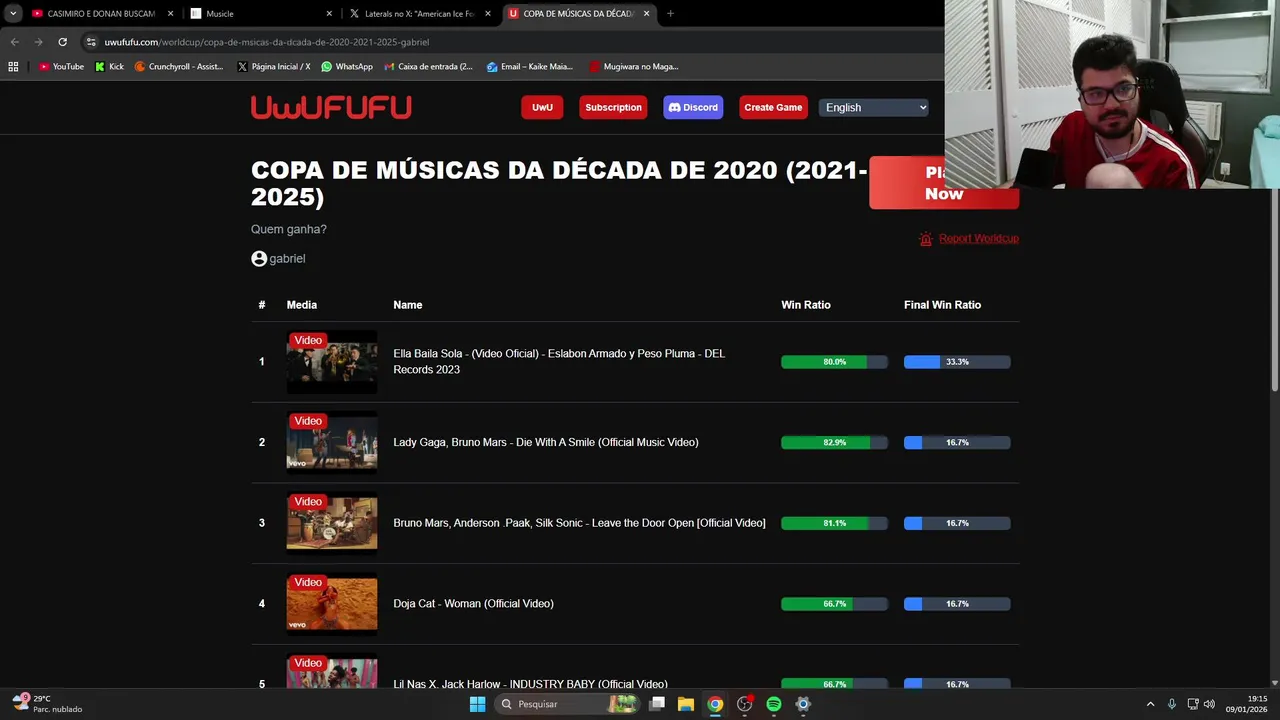
Task: Click the 82.9% win ratio bar for Lady Gaga
Action: (834, 442)
